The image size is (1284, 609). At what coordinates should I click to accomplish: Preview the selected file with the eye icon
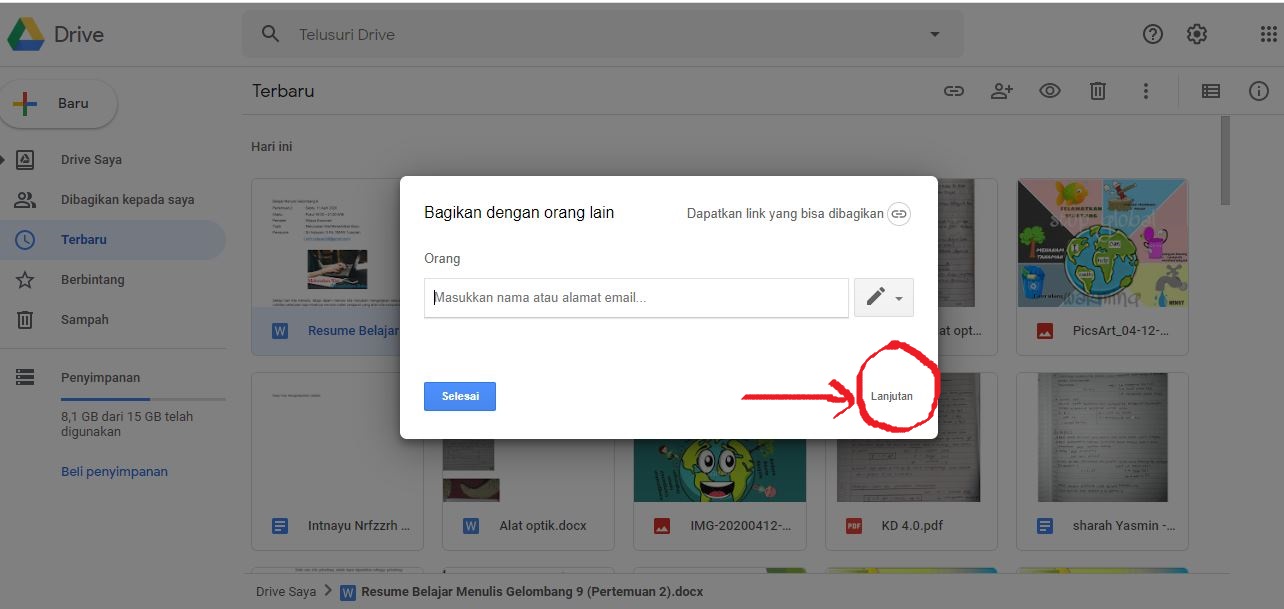1049,91
